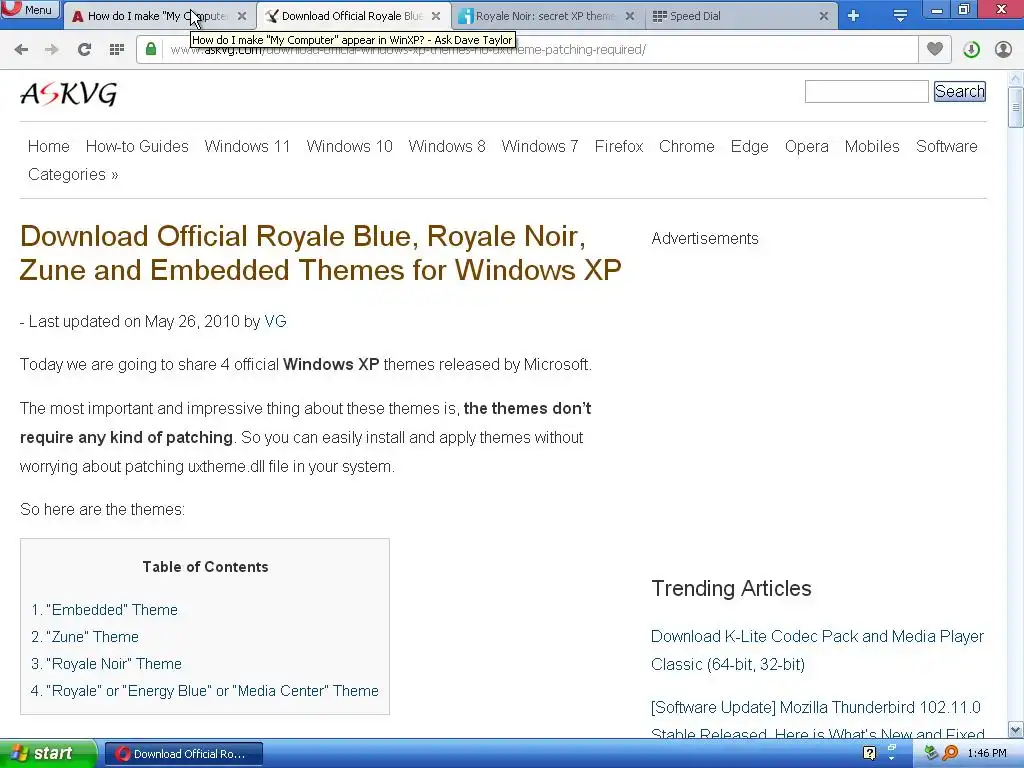Screen dimensions: 1024x768
Task: Jump to "Embedded" Theme section
Action: coord(112,609)
